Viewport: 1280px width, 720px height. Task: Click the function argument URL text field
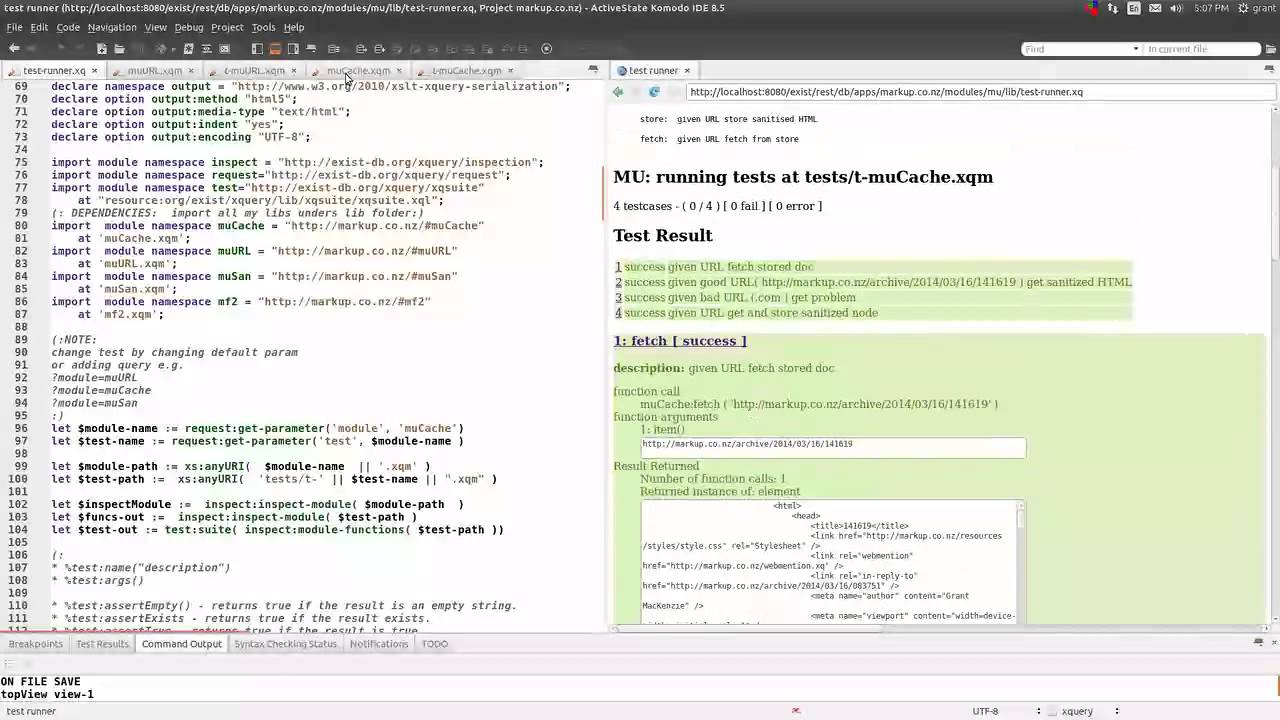click(833, 447)
